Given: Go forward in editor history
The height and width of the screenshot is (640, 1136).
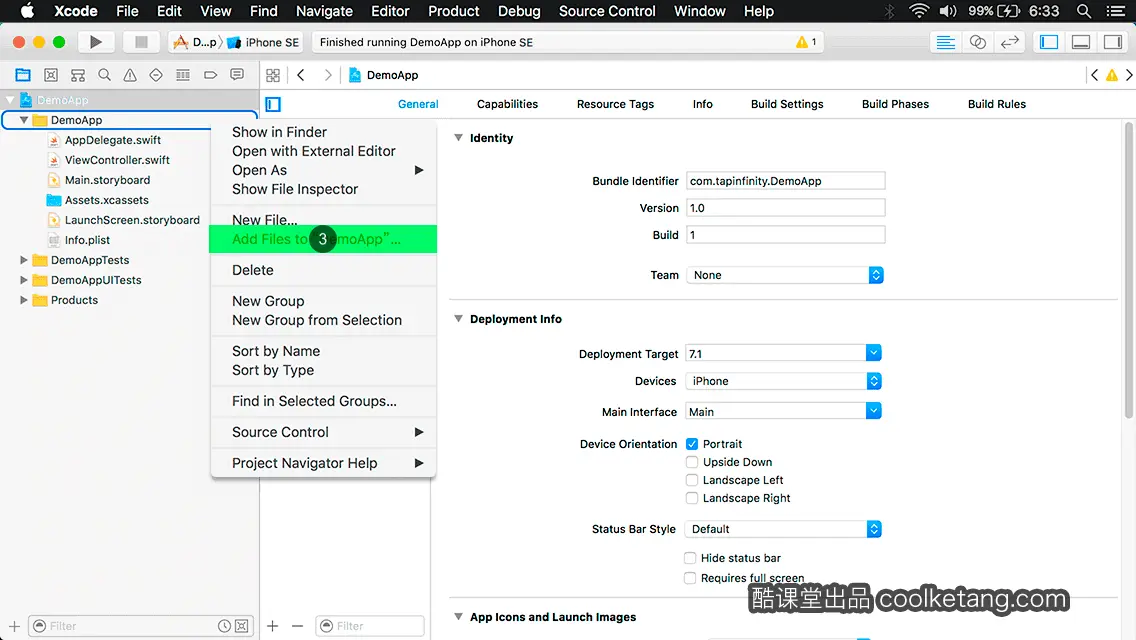Looking at the screenshot, I should (327, 75).
